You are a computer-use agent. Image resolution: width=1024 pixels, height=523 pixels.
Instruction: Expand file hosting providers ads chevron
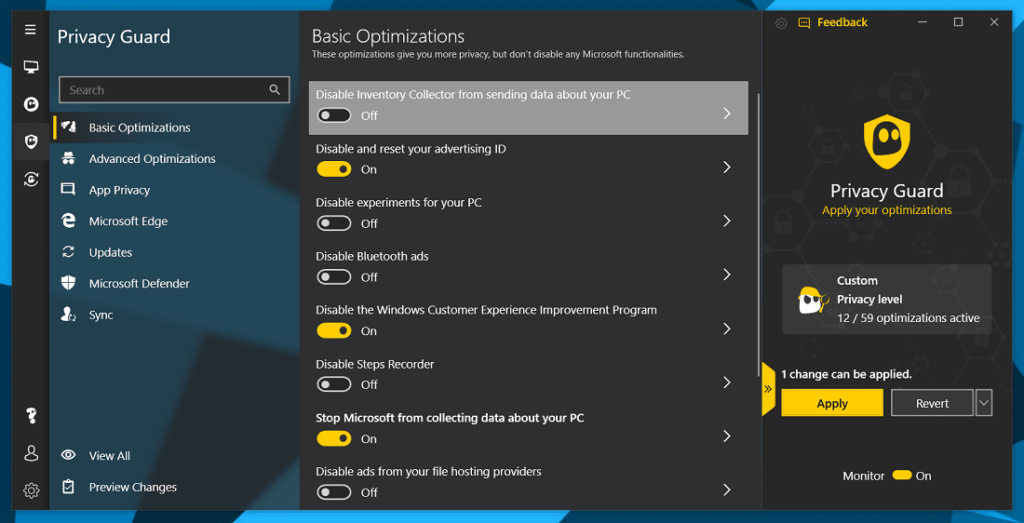coord(727,490)
